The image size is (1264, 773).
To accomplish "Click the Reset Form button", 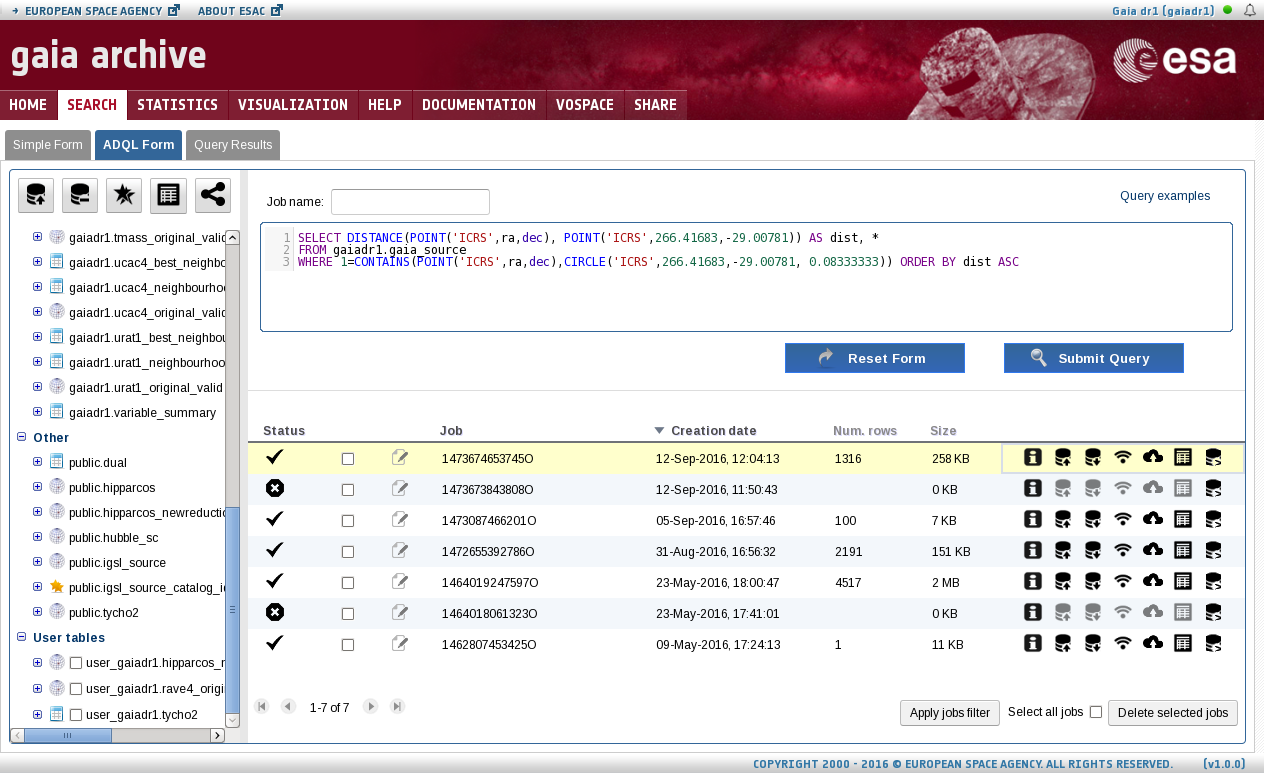I will pos(875,358).
